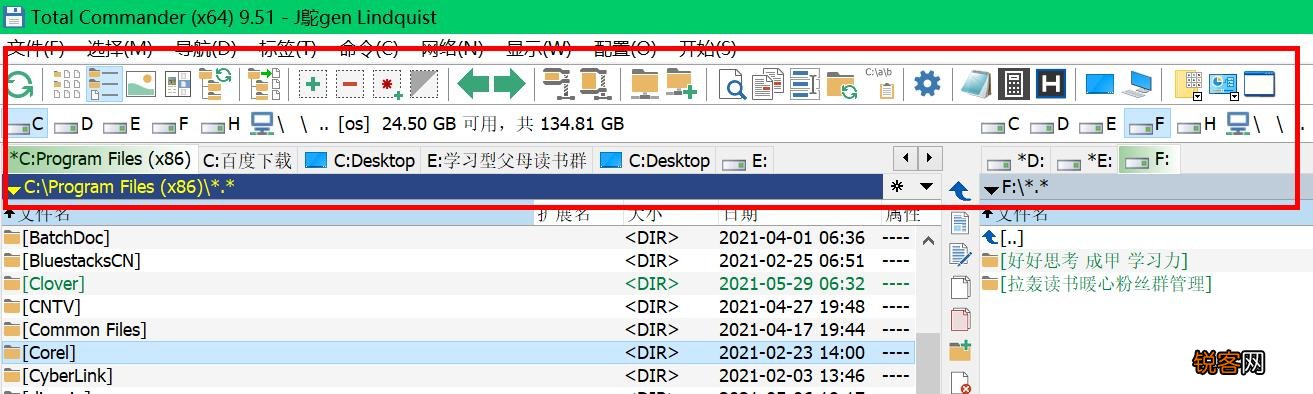
Task: Toggle the quick view panel icon
Action: pyautogui.click(x=178, y=84)
